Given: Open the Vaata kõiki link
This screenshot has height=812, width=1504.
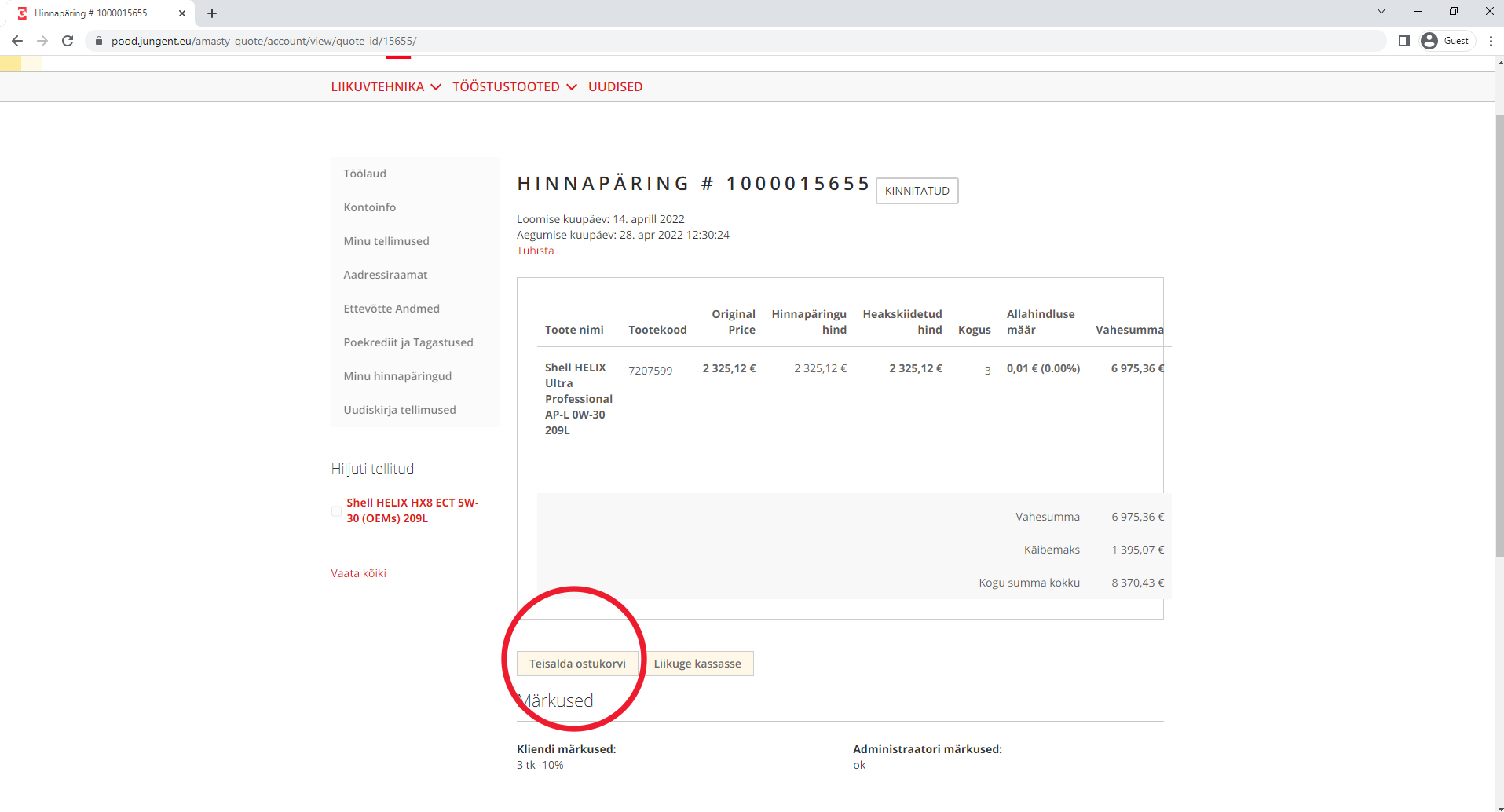Looking at the screenshot, I should tap(358, 573).
